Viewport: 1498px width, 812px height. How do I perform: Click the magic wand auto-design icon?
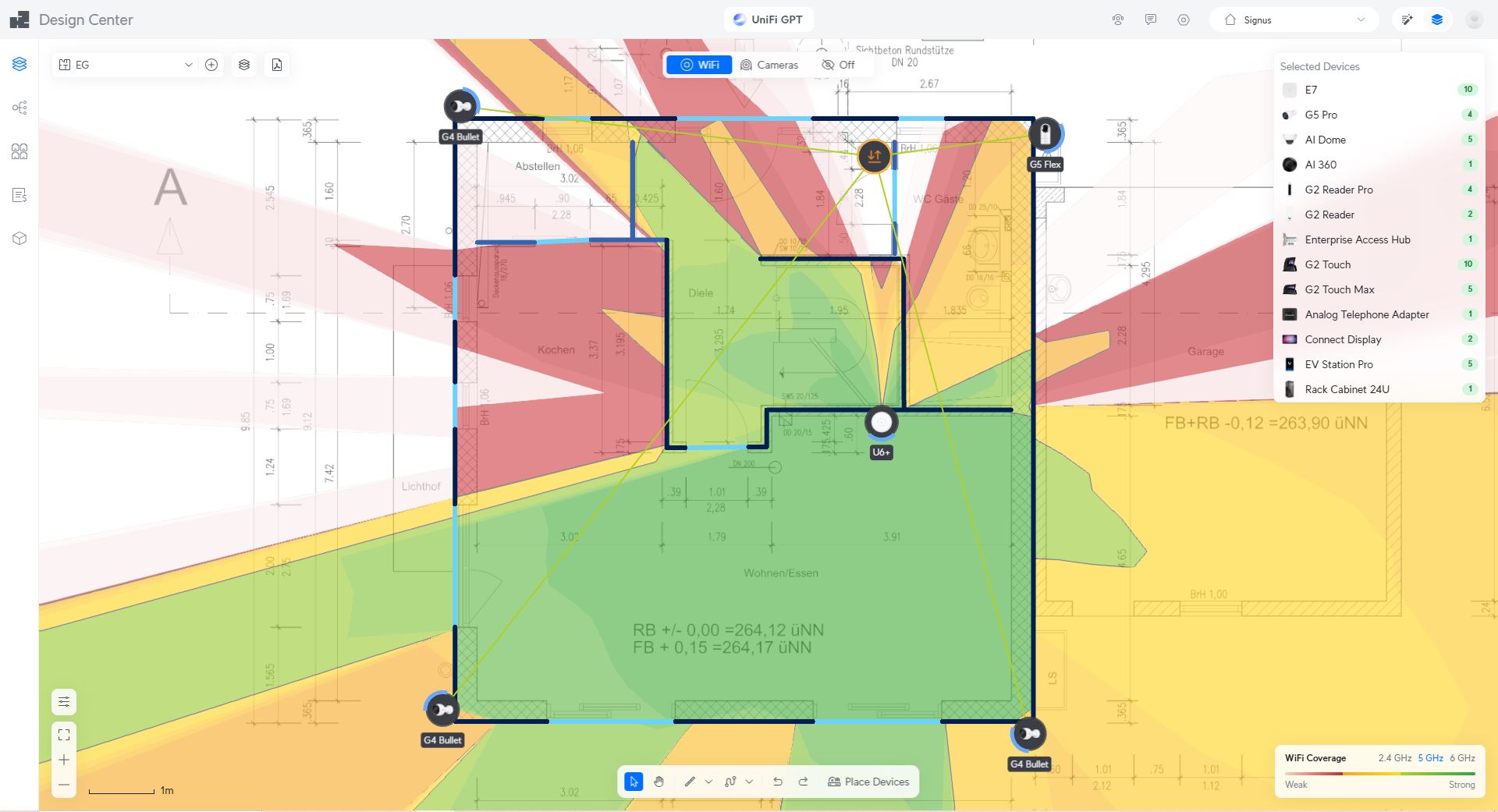click(1407, 20)
